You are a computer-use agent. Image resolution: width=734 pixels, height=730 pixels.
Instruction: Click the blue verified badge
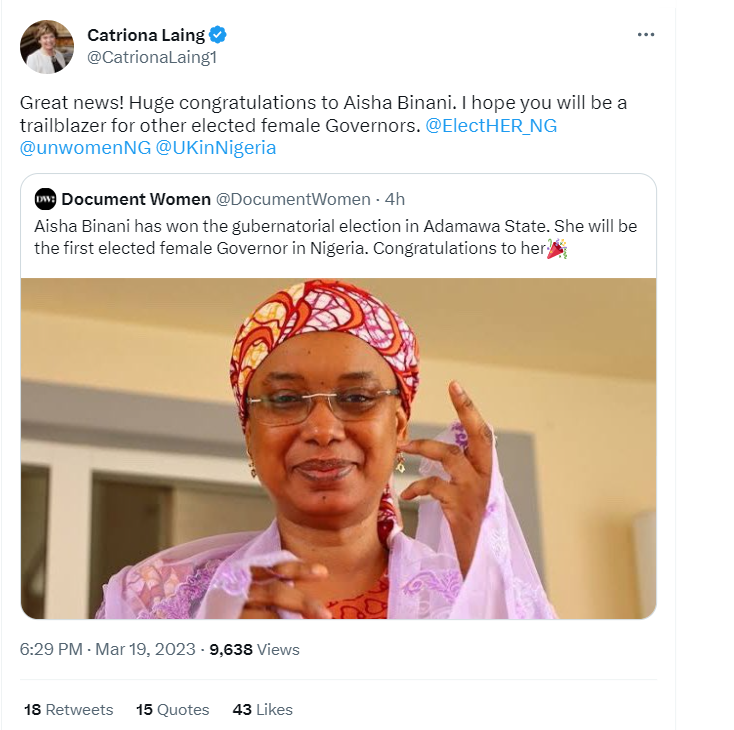coord(218,35)
